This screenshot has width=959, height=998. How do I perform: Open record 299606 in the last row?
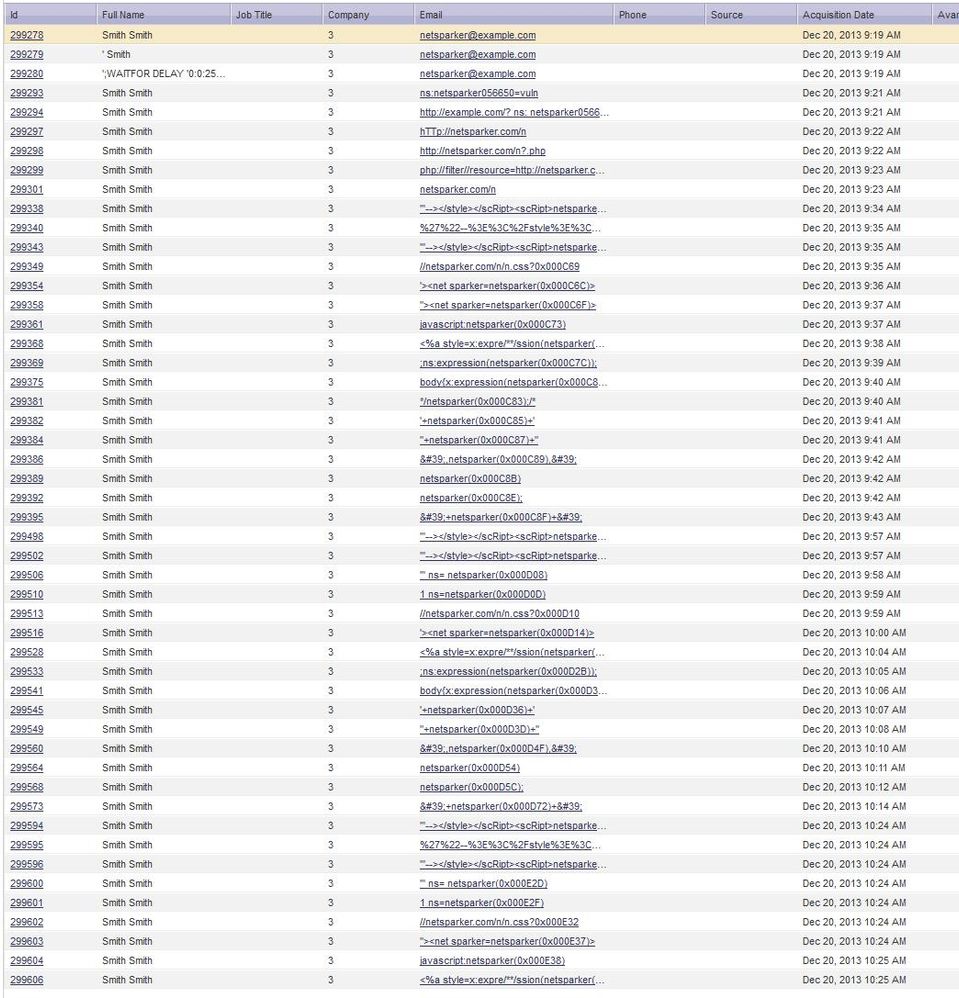click(x=27, y=980)
